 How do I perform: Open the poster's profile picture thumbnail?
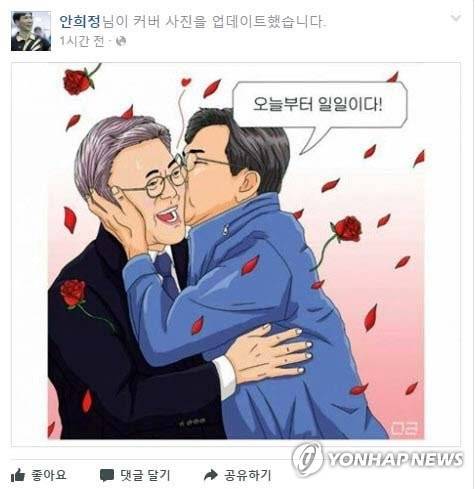31,31
